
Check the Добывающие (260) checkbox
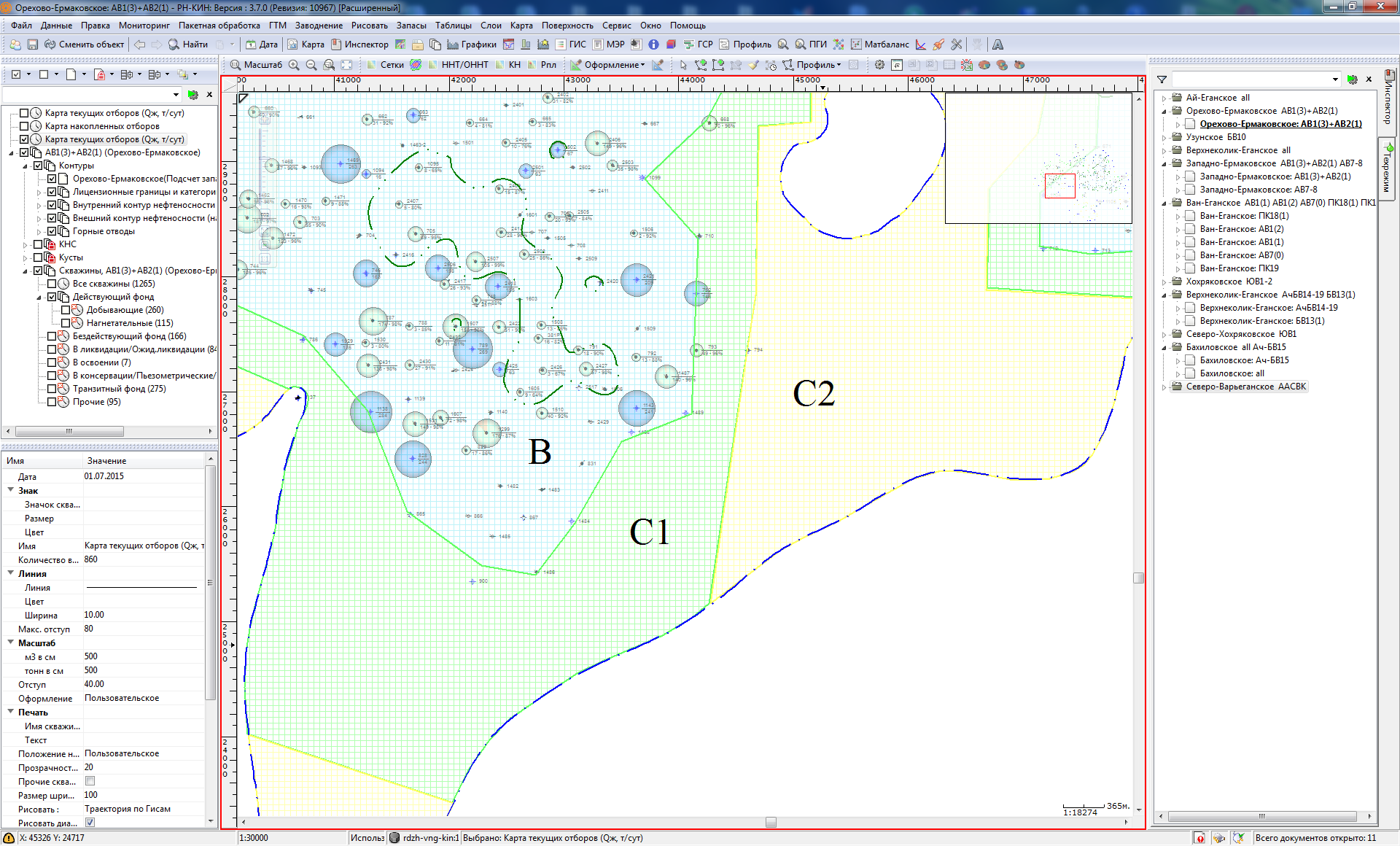66,310
